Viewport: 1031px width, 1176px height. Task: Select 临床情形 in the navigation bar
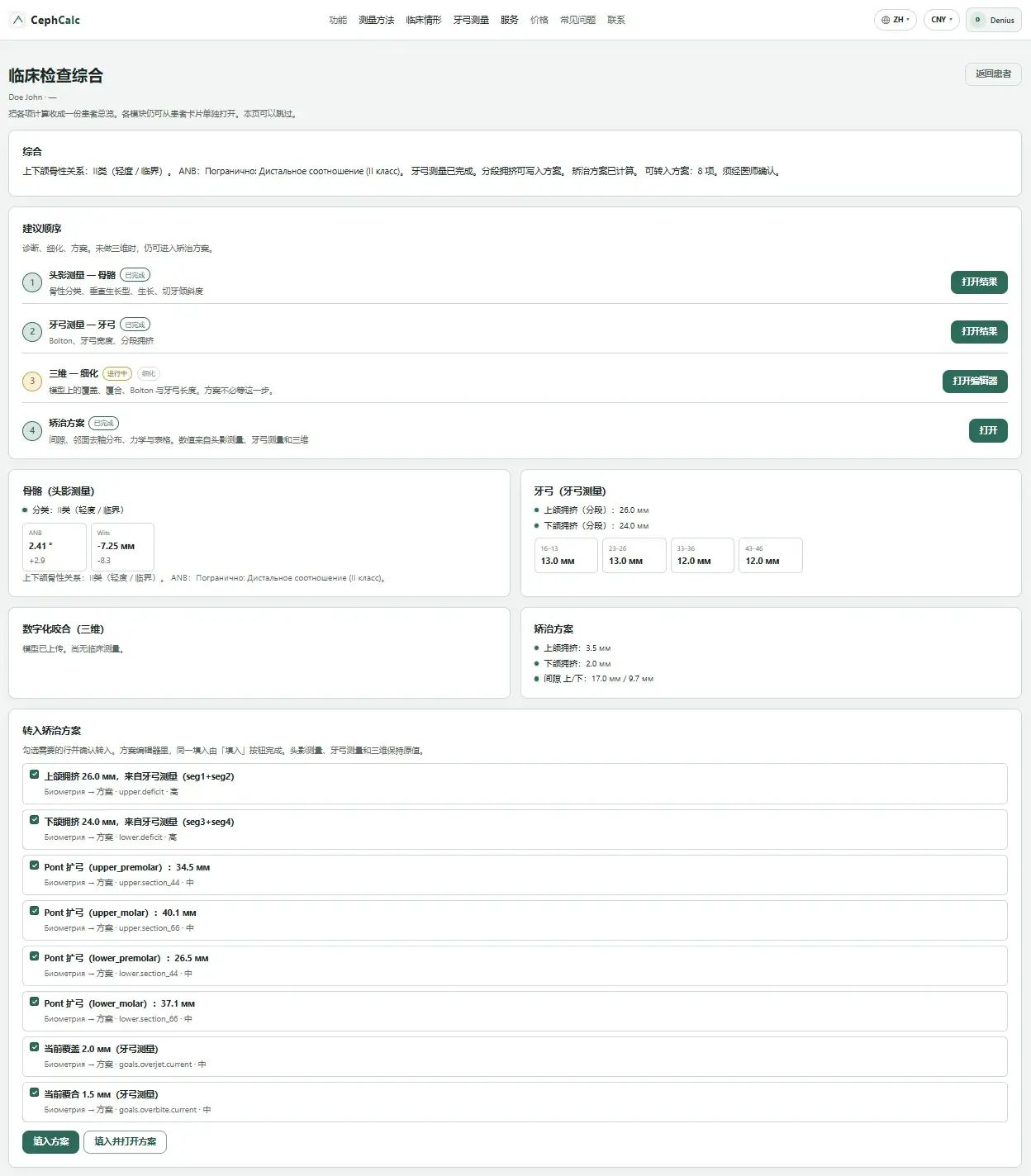point(424,20)
